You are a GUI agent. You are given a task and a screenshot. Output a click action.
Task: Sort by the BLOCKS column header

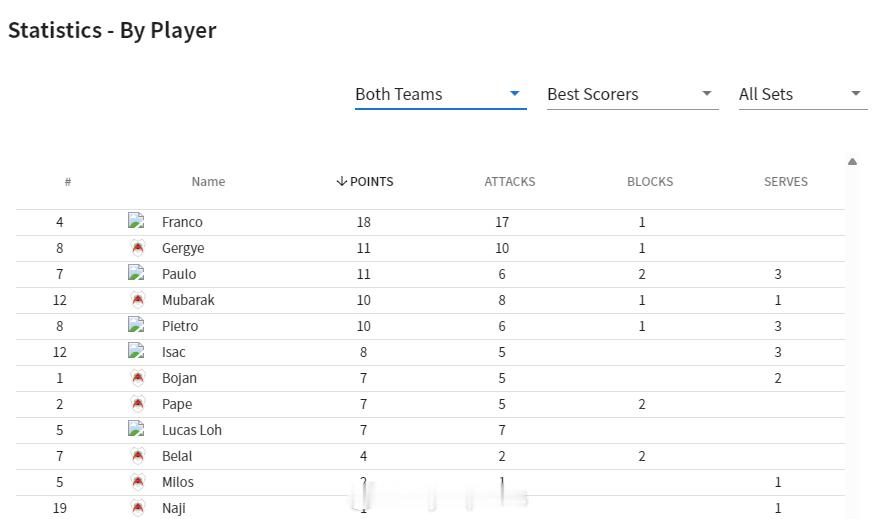pyautogui.click(x=650, y=182)
